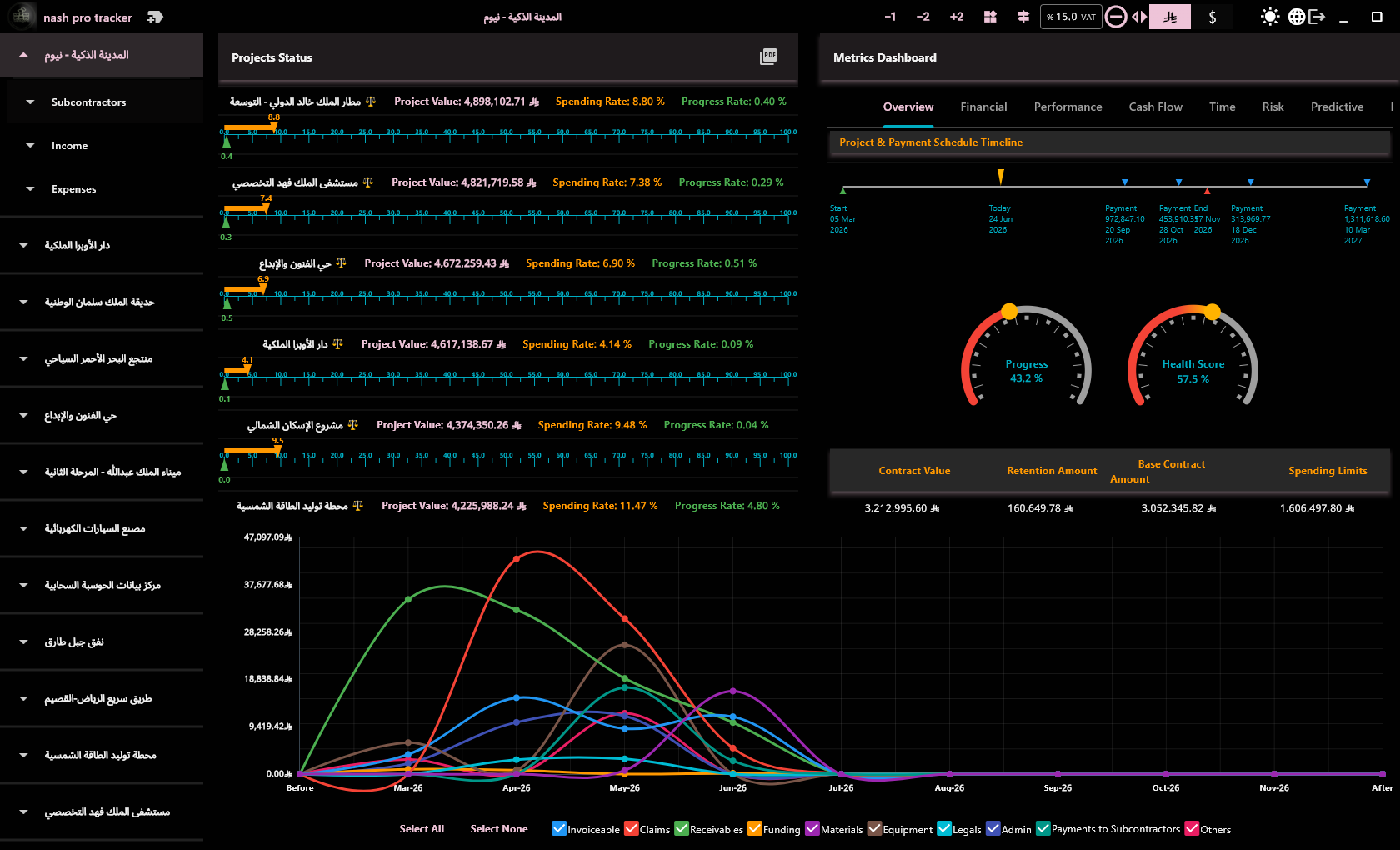Click balance scale icon for دار الأوبرا الملكية row

point(337,344)
